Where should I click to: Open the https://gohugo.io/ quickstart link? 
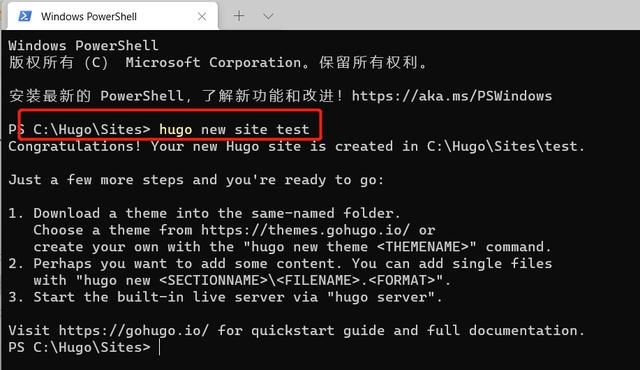click(133, 330)
